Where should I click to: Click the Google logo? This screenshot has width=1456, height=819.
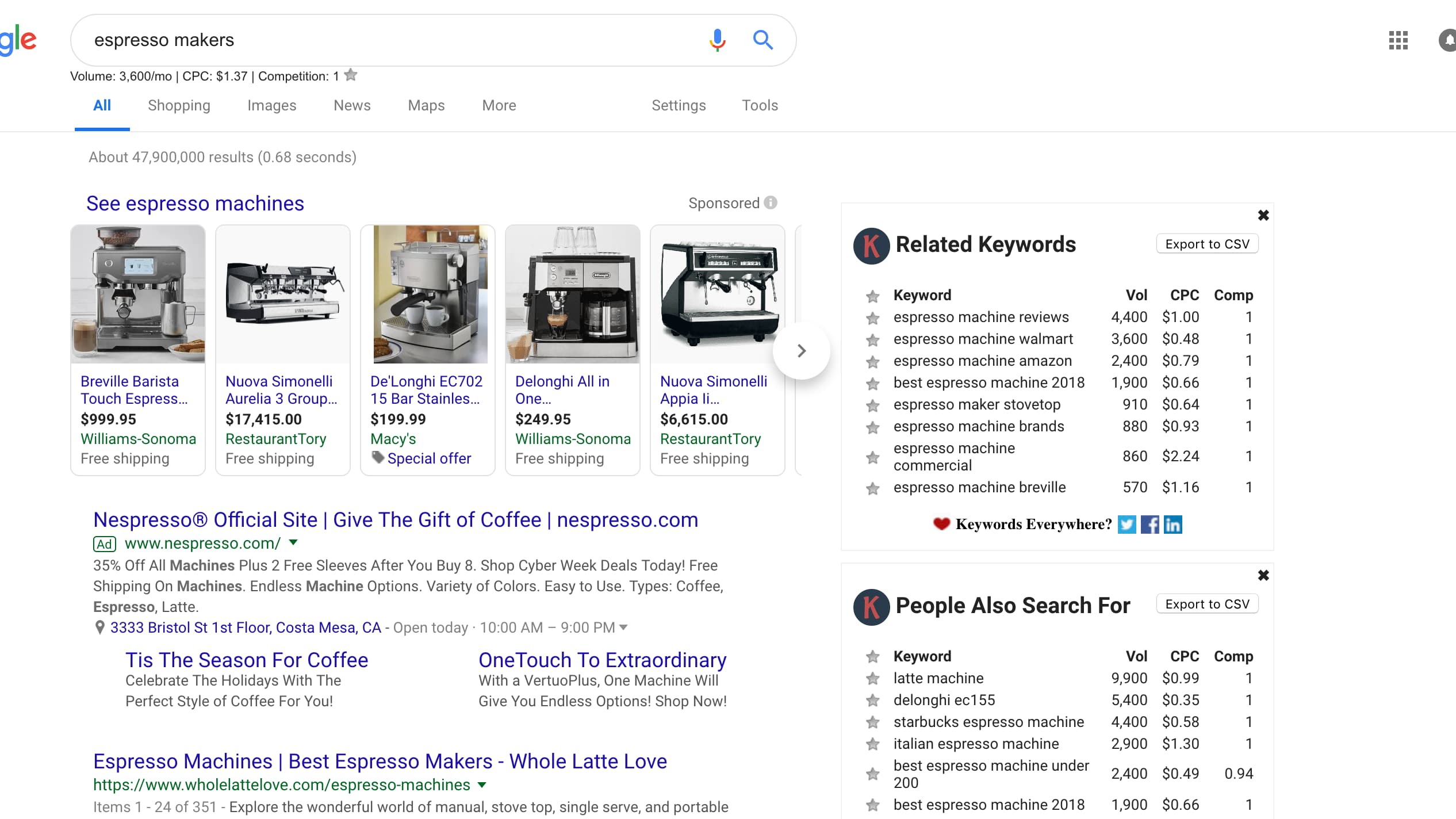tap(18, 40)
